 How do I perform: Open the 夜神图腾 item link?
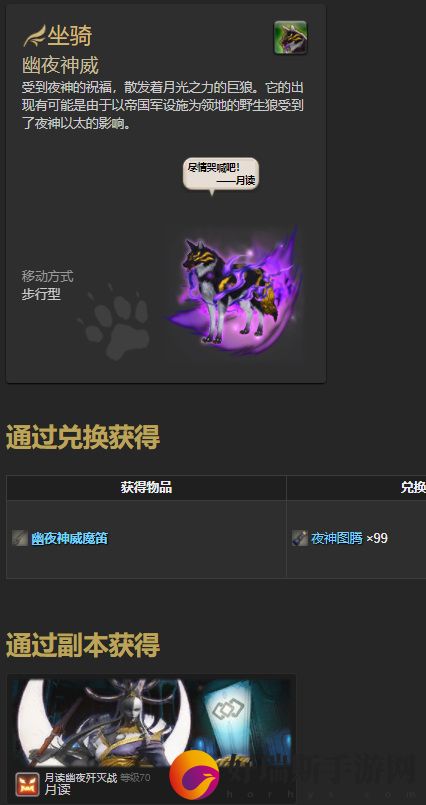337,539
